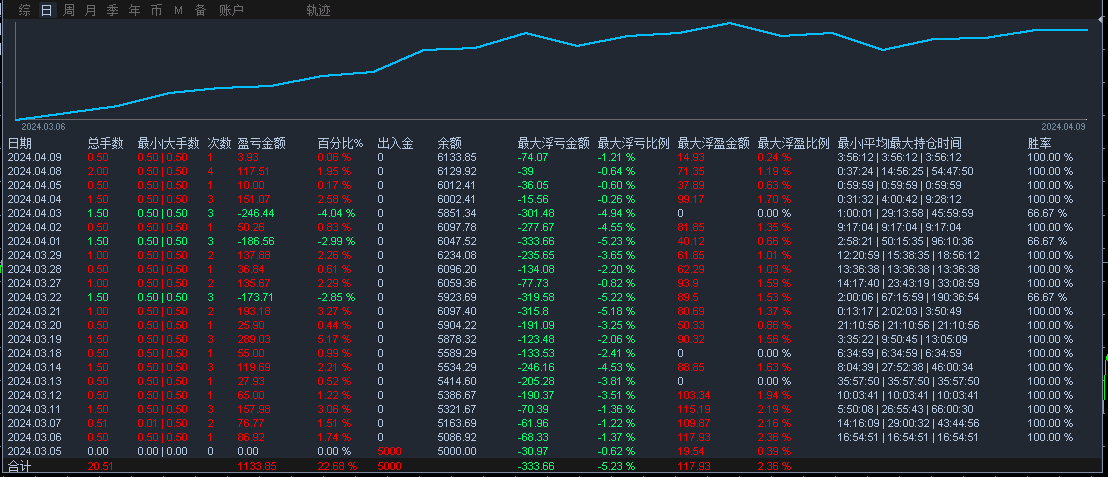Select the 日 daily tab
This screenshot has height=477, width=1108.
point(47,10)
